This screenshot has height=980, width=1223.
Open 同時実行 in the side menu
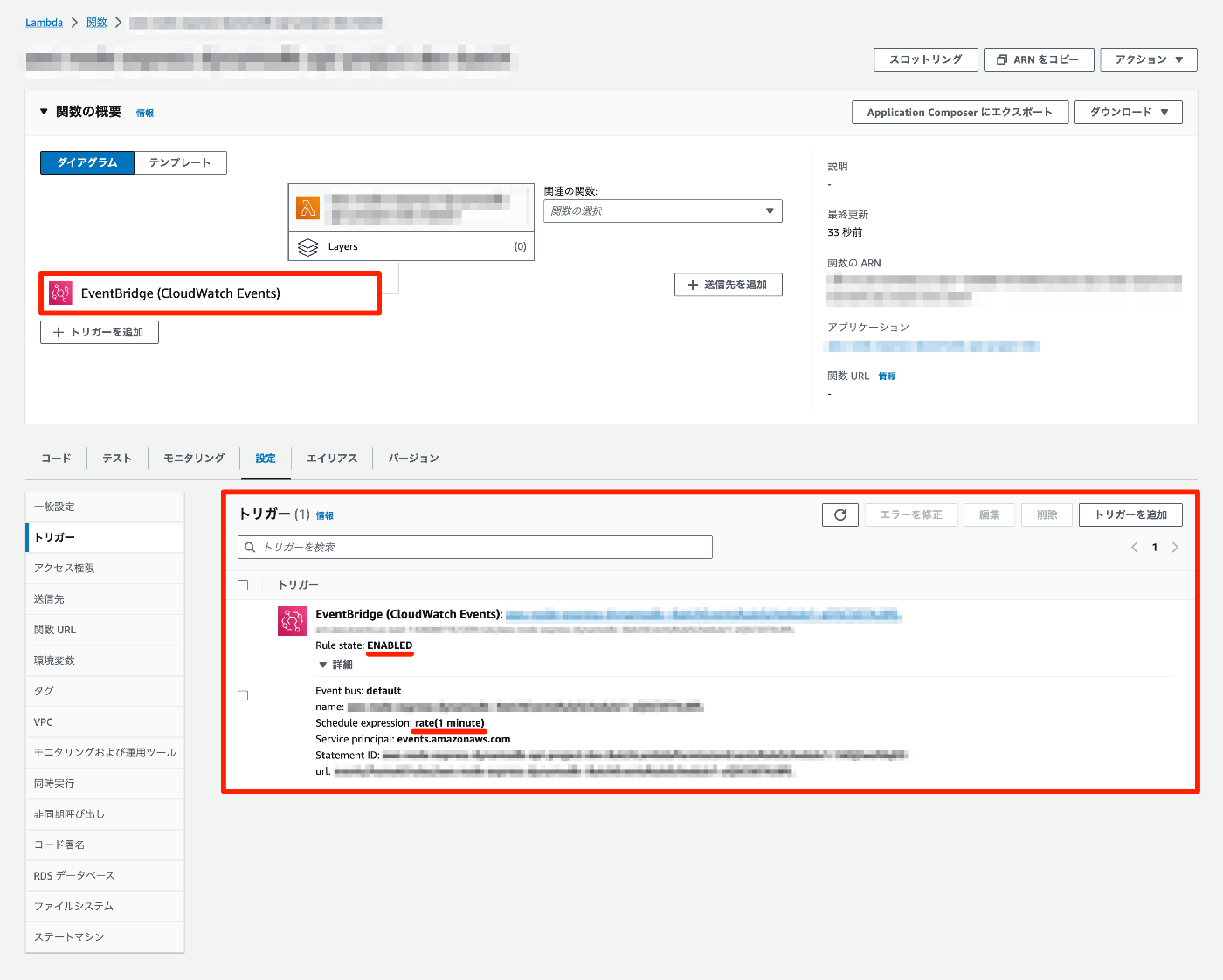pos(105,783)
